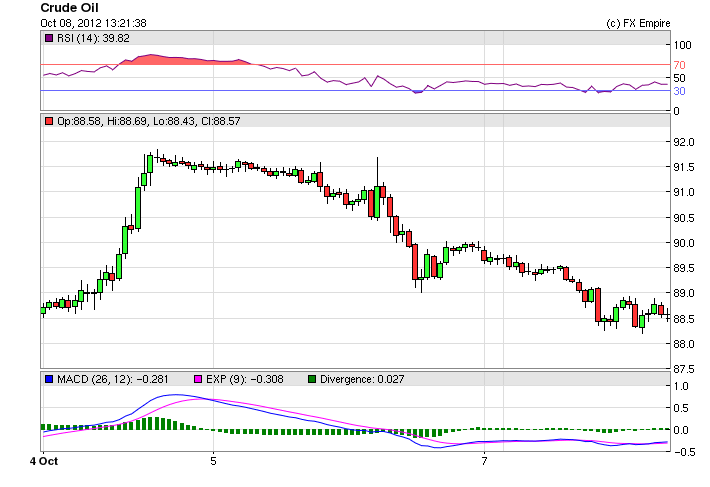Click the '5' date axis label
The width and height of the screenshot is (710, 487).
pyautogui.click(x=213, y=461)
